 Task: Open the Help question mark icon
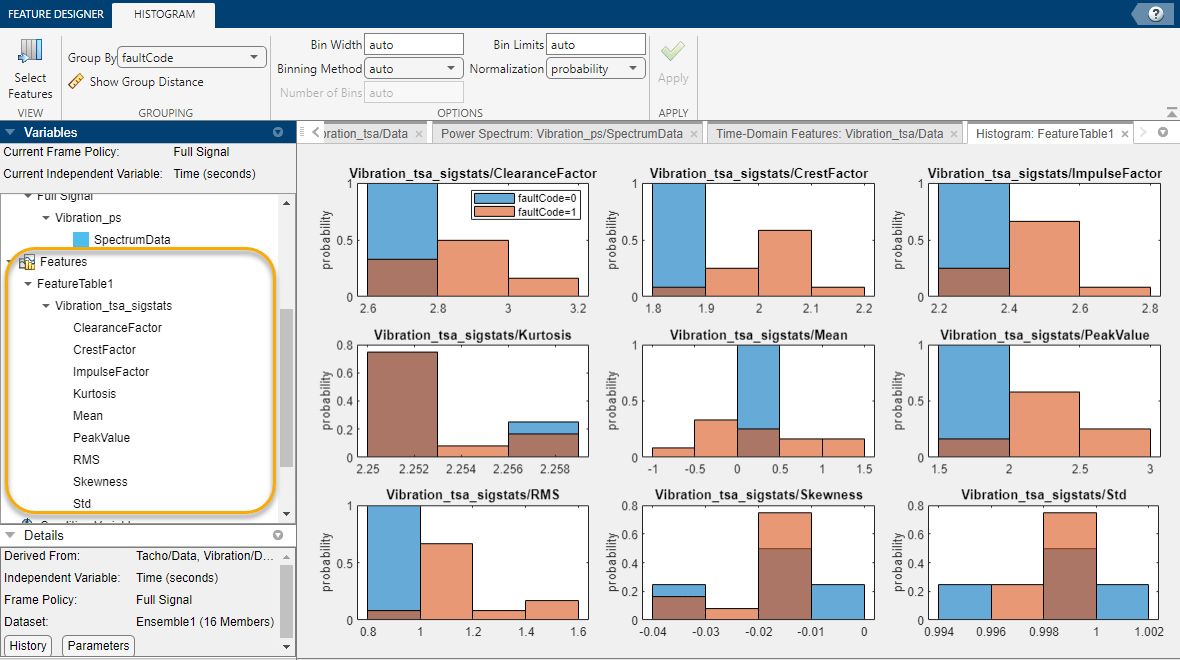pos(1156,14)
